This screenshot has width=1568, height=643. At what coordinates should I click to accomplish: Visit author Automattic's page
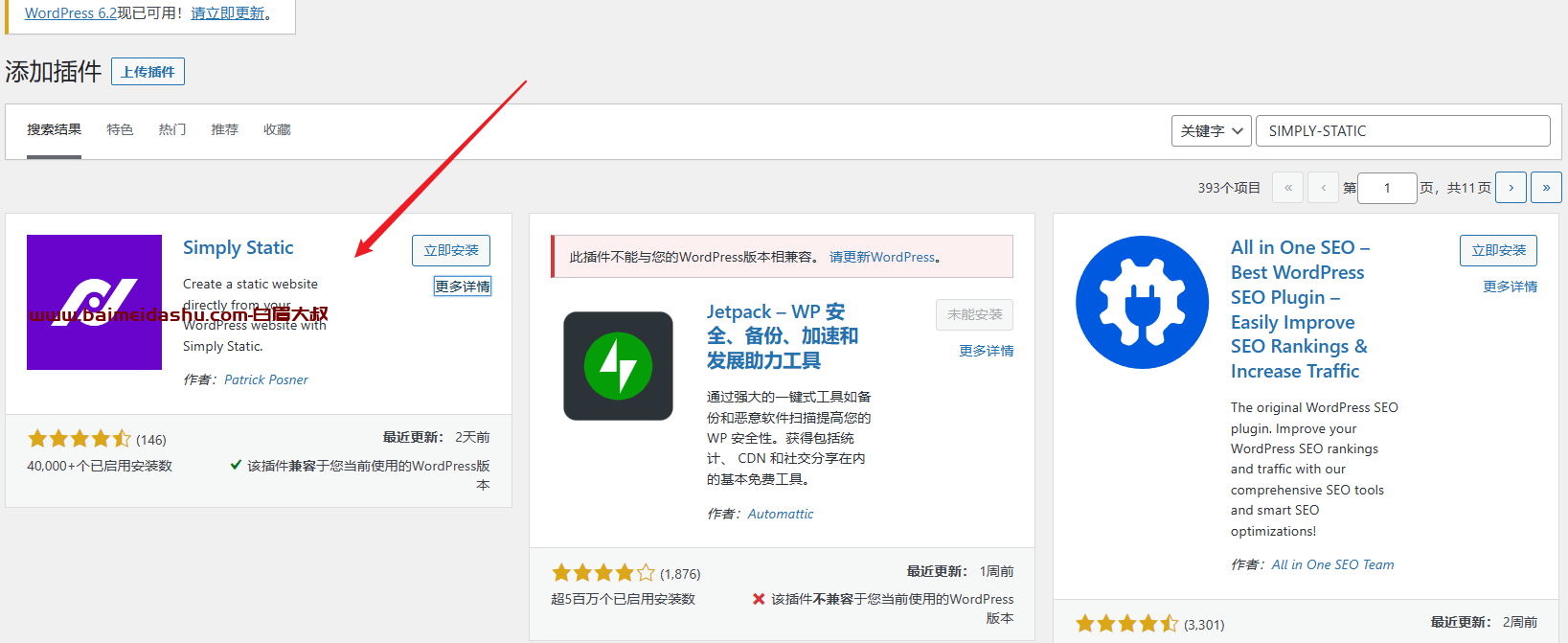pos(781,514)
